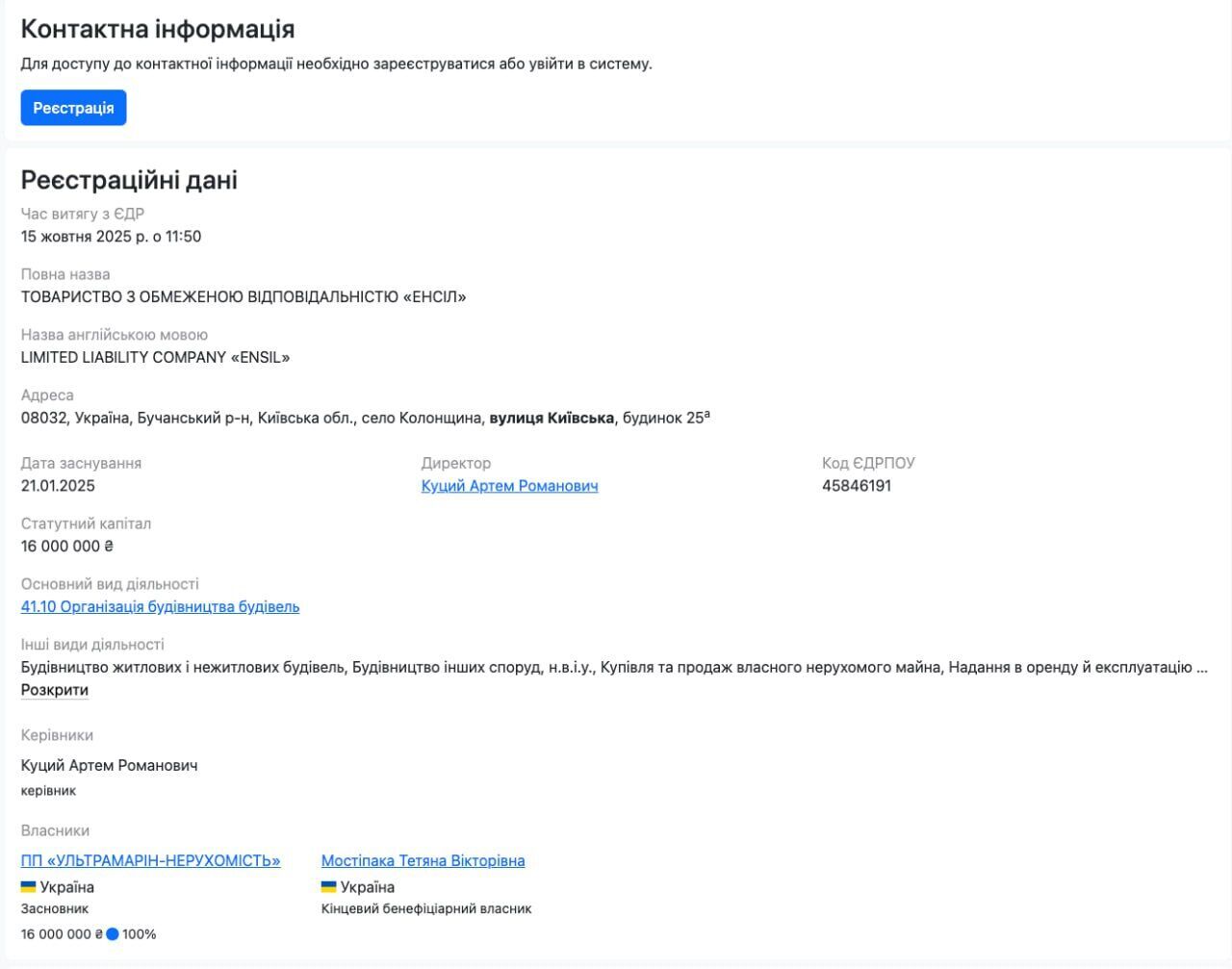Click the bold вулиця Київська address text
This screenshot has height=969, width=1232.
click(x=552, y=418)
